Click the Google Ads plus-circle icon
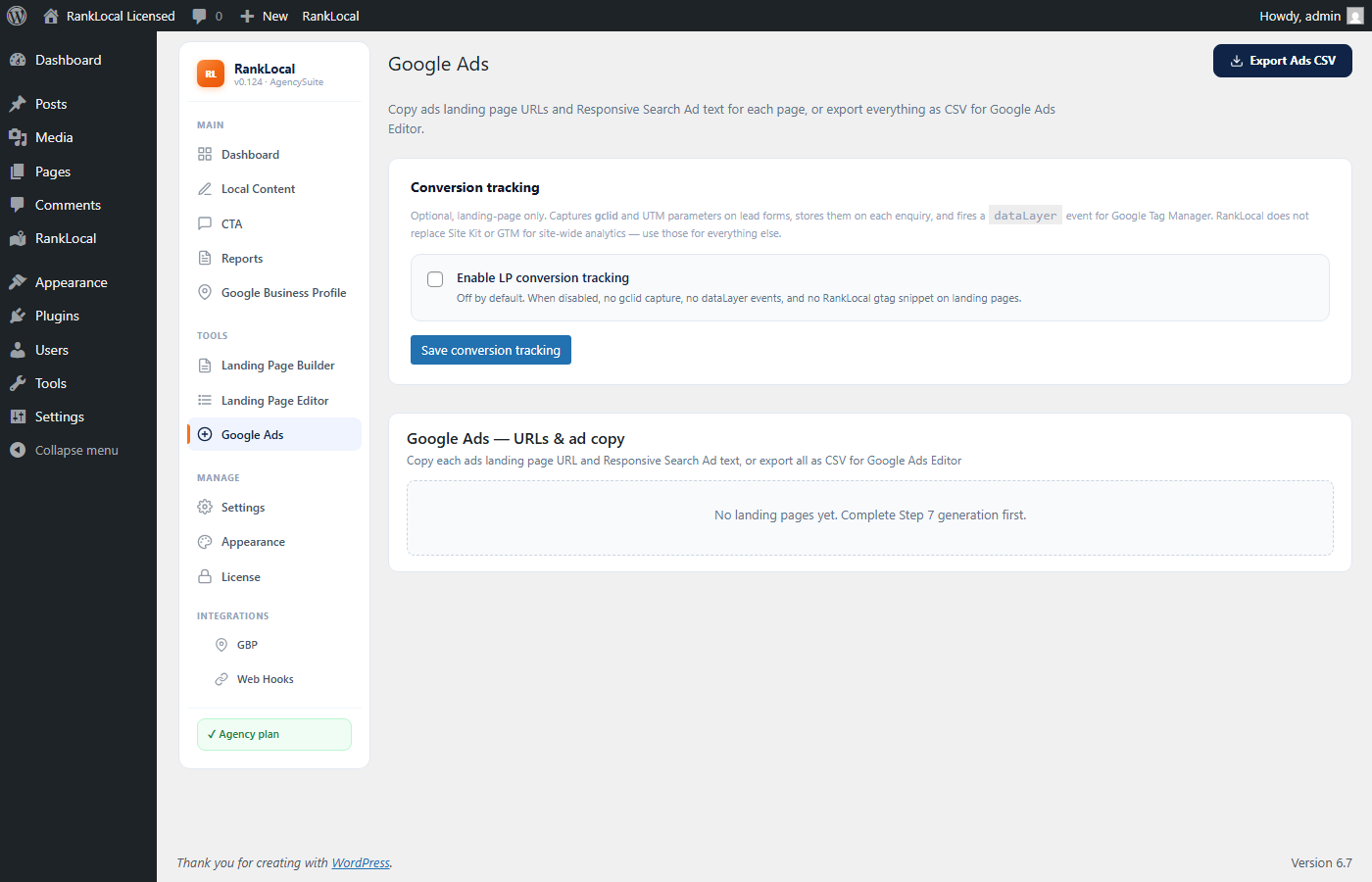The image size is (1372, 882). 205,434
